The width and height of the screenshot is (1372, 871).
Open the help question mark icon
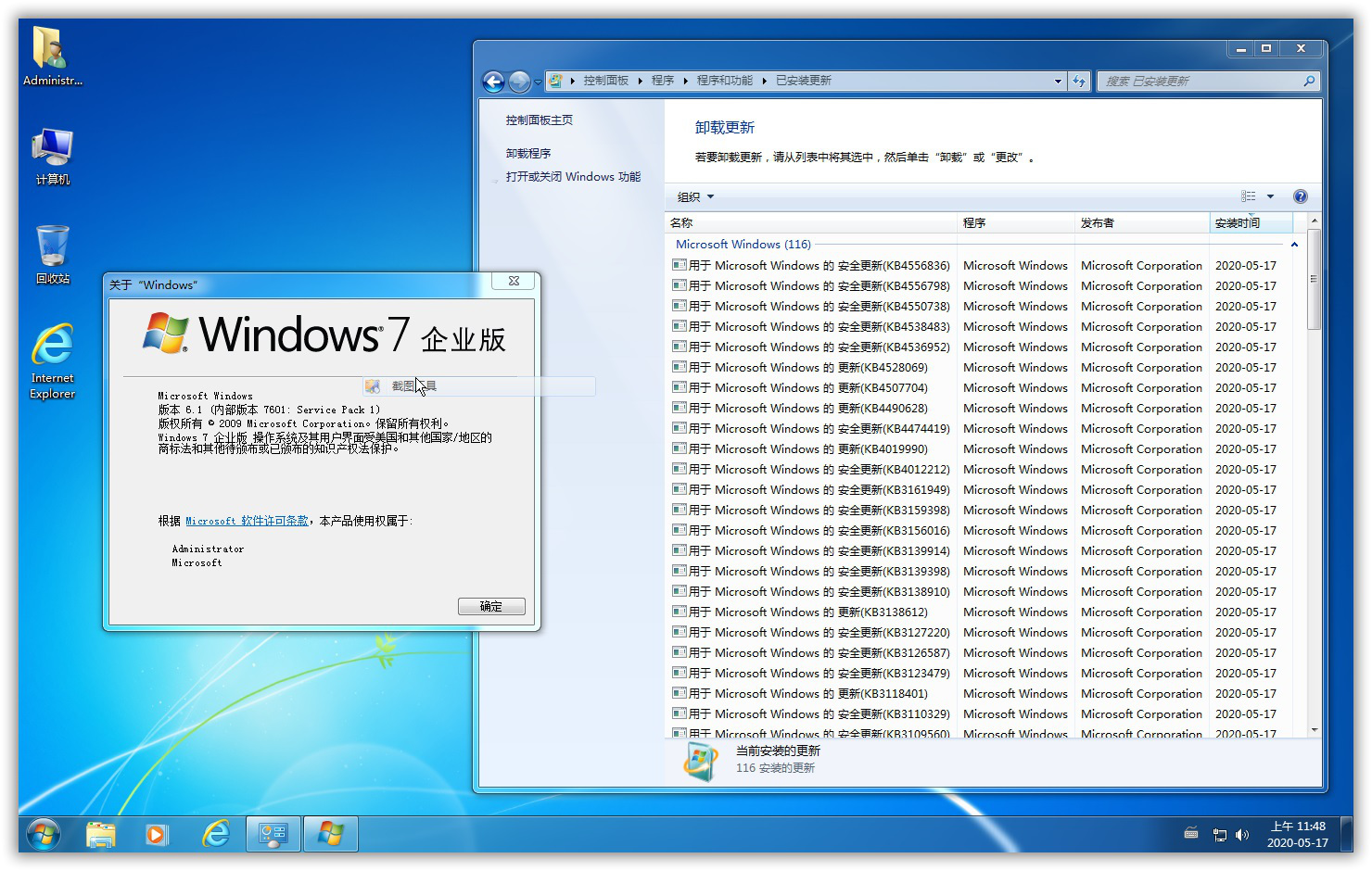1300,196
